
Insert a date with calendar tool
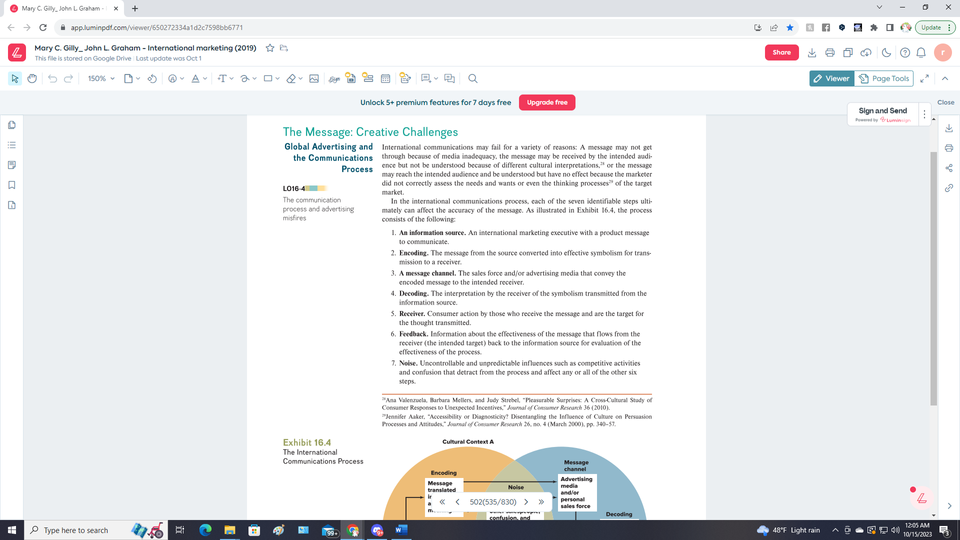(385, 78)
